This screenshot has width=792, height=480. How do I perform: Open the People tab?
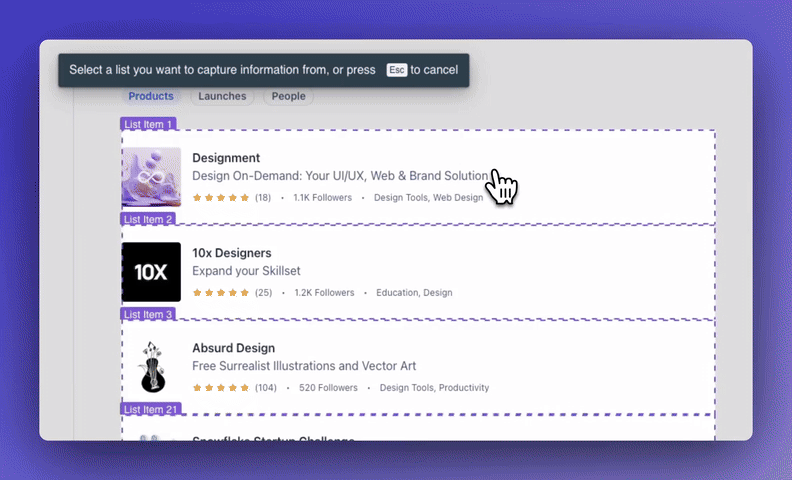[x=288, y=96]
